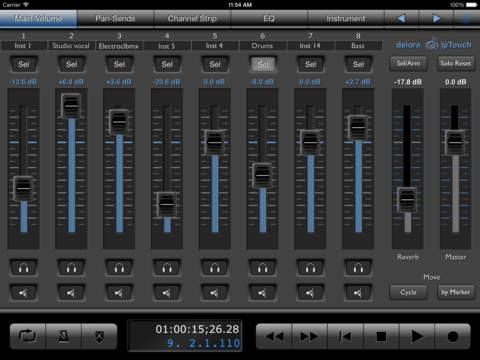Image resolution: width=480 pixels, height=360 pixels.
Task: Arm recording with the record button
Action: pos(453,336)
